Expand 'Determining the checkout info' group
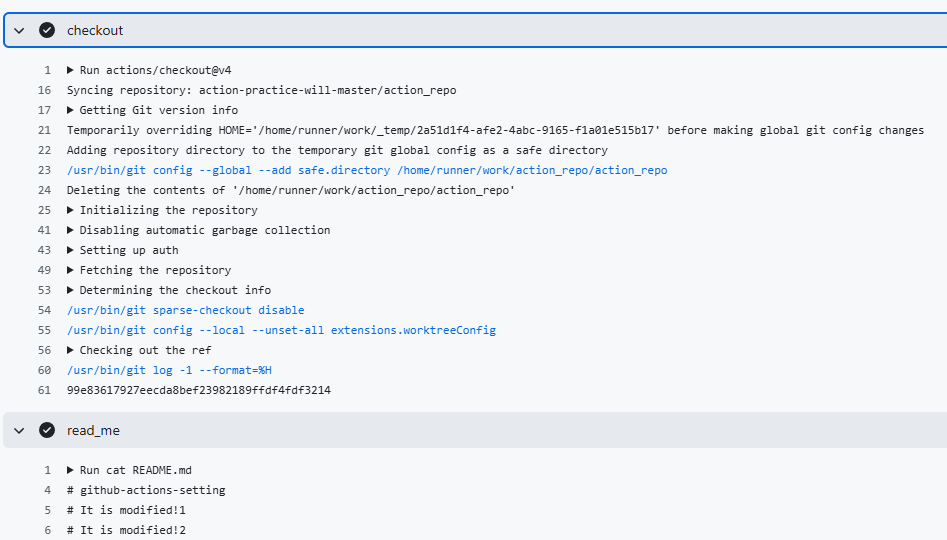The width and height of the screenshot is (947, 540). pos(71,290)
